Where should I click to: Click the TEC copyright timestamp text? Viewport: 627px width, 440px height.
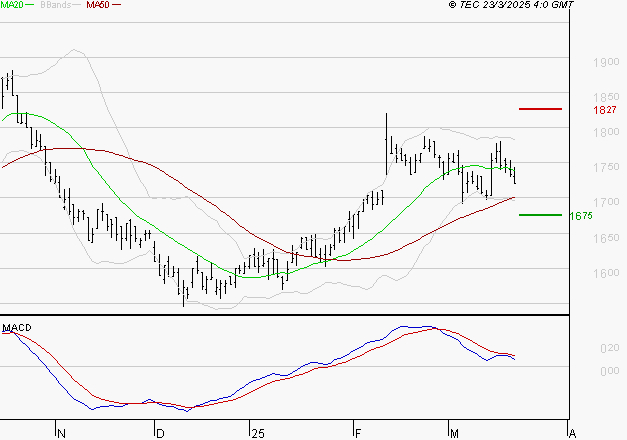pos(511,5)
